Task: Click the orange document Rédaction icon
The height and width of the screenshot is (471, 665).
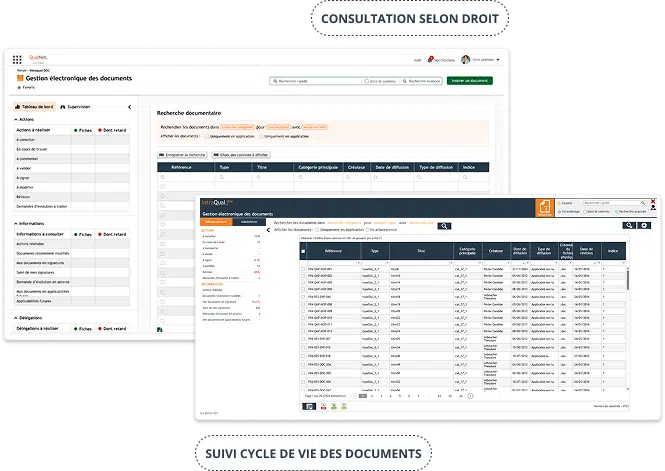Action: (x=545, y=208)
